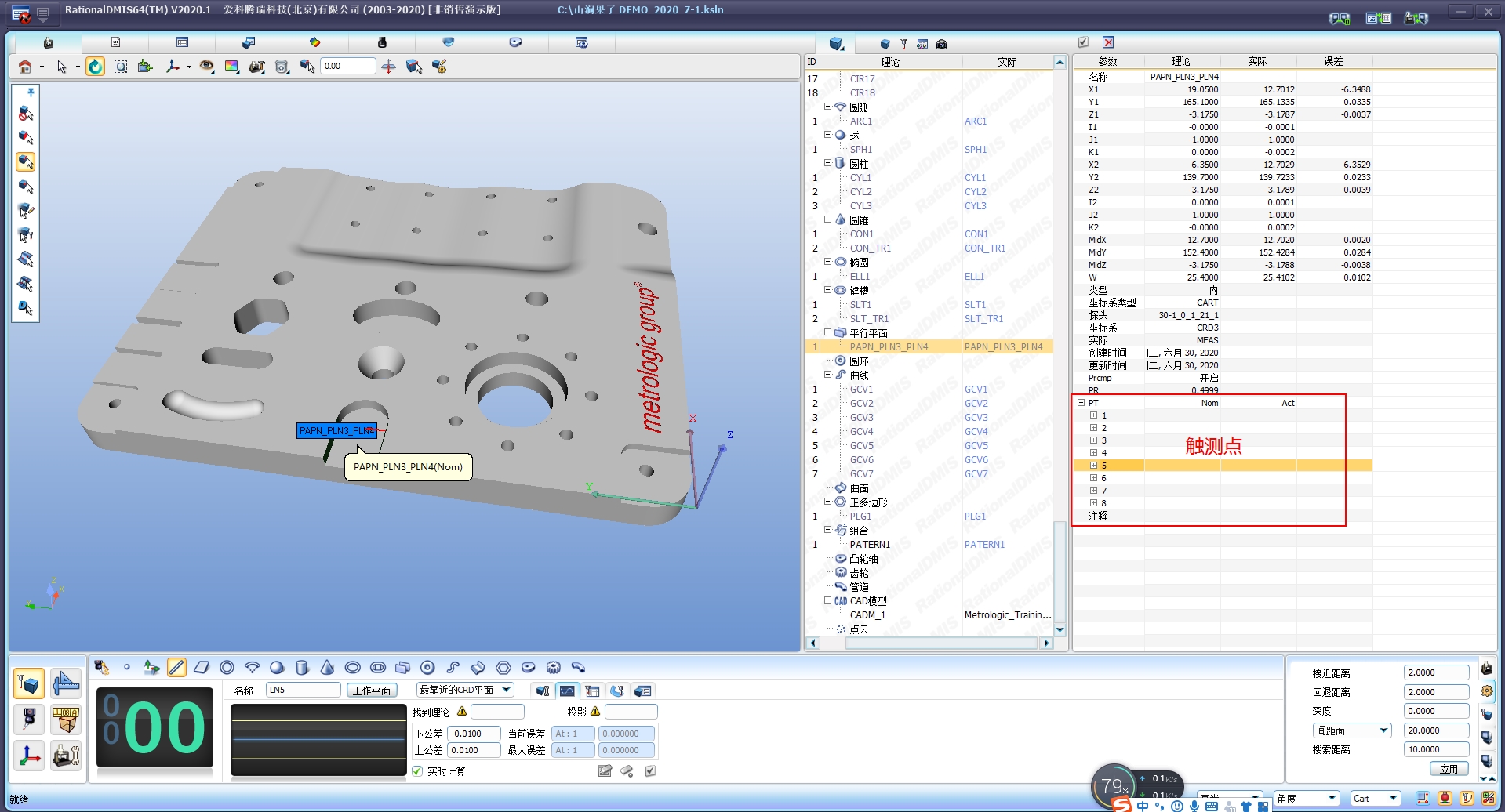Click the 应用 apply button

tap(1449, 769)
